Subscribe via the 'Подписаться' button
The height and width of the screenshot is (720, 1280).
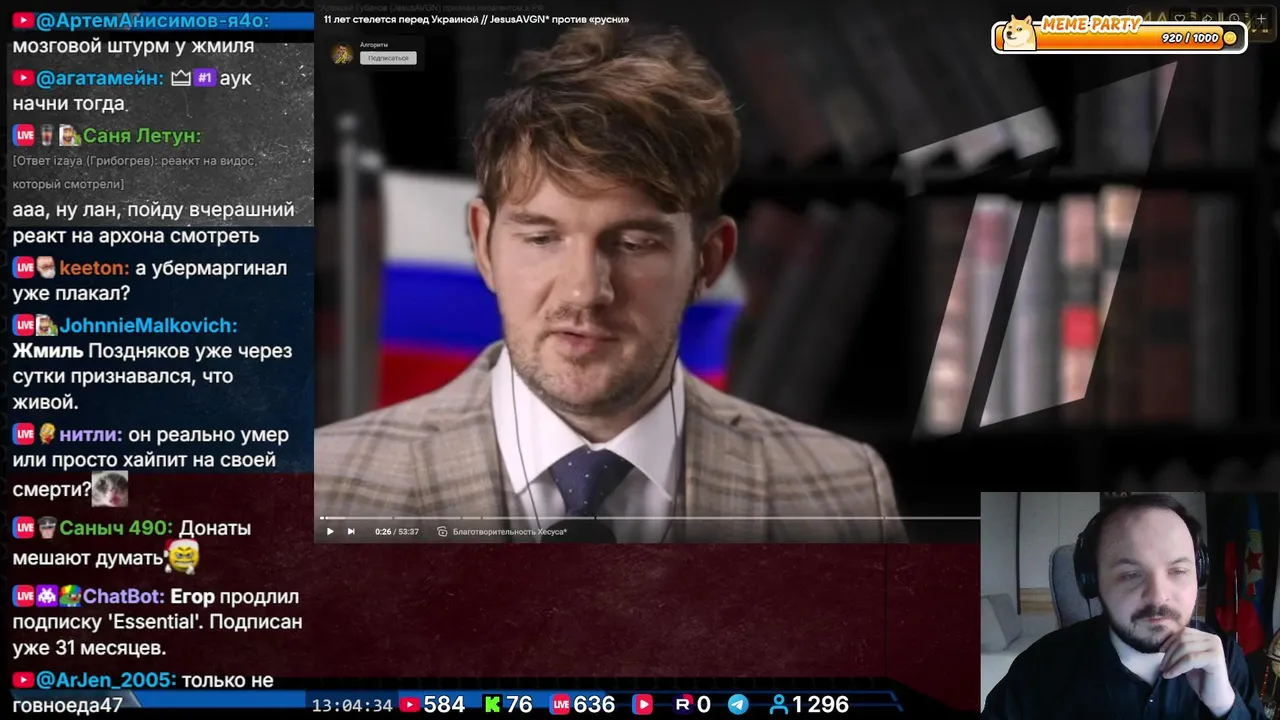click(x=388, y=58)
